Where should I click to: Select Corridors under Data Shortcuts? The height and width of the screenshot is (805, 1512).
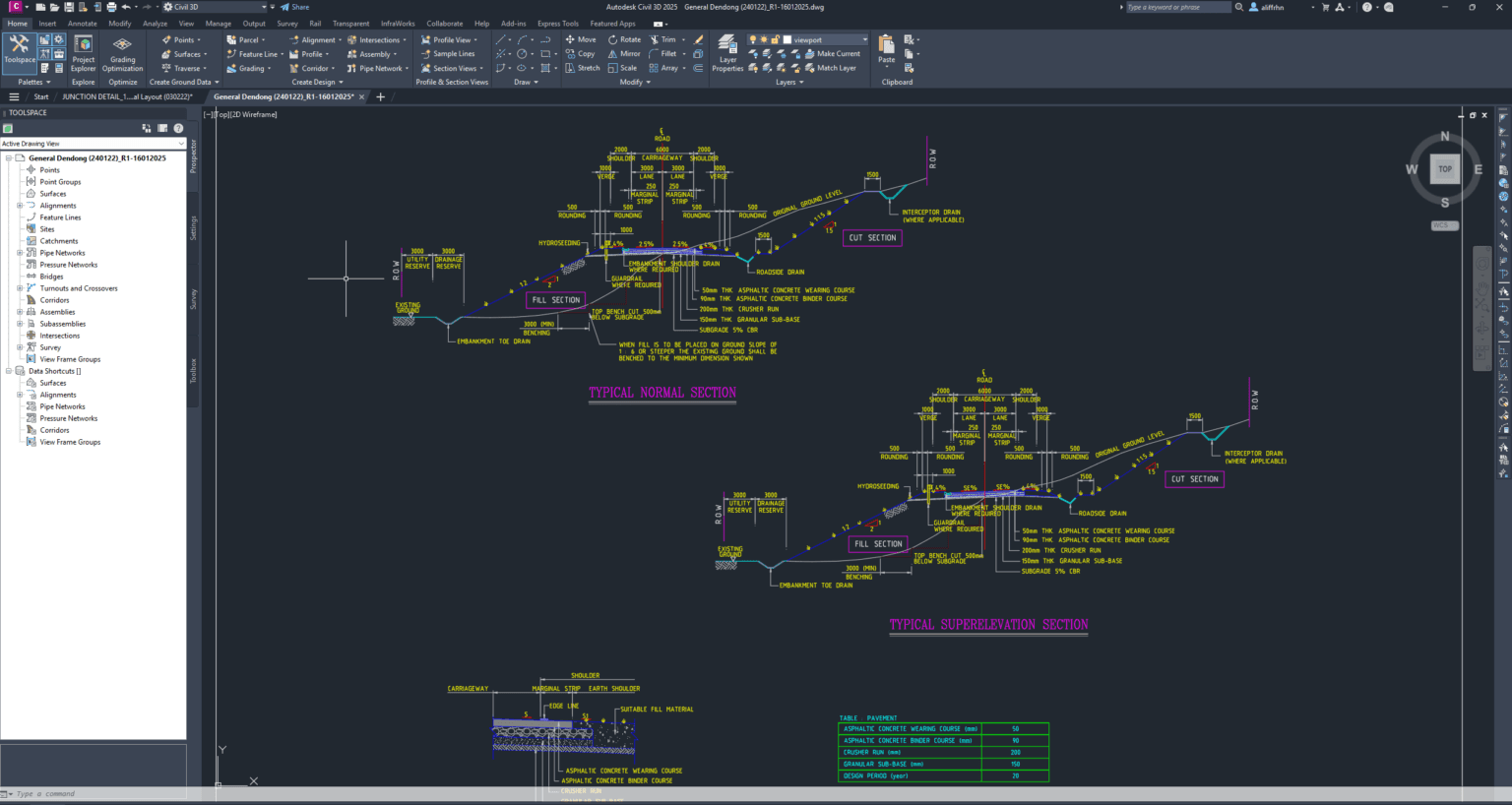click(x=54, y=430)
